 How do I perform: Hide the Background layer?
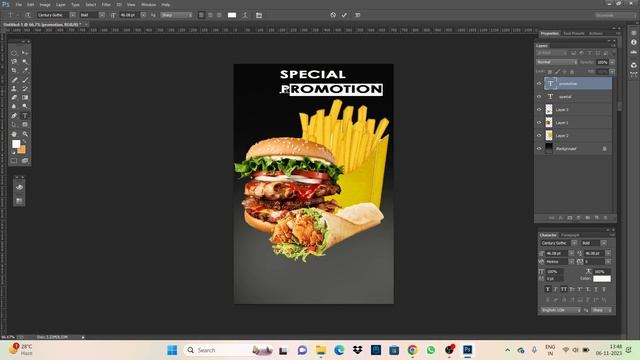[x=539, y=149]
